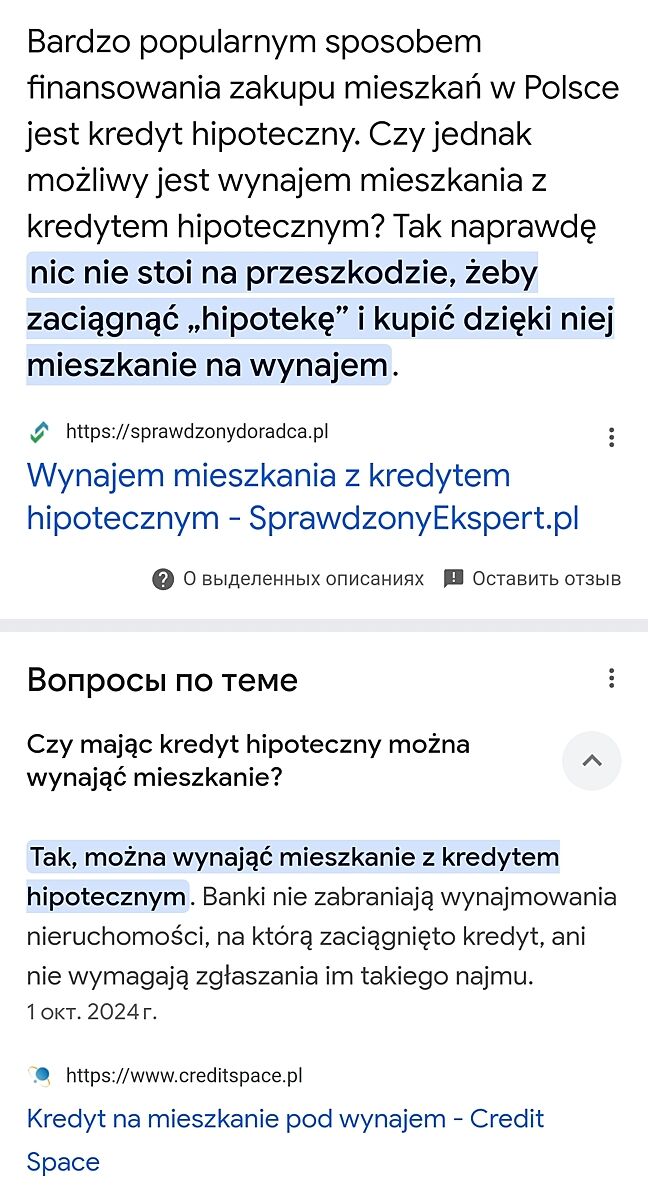Click the https://www.creditspace.pl URL text
Screen dimensions: 648x1200
pyautogui.click(x=184, y=1076)
